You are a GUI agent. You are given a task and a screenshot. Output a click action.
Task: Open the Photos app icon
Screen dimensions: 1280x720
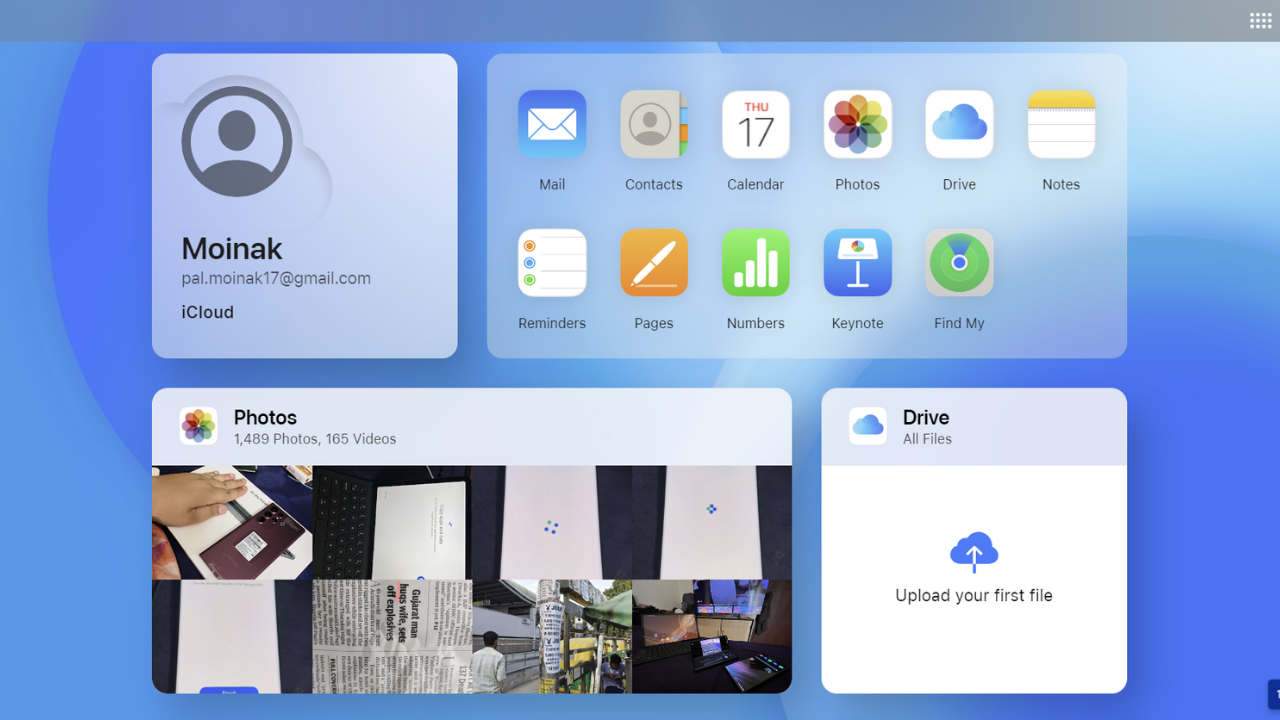point(857,124)
